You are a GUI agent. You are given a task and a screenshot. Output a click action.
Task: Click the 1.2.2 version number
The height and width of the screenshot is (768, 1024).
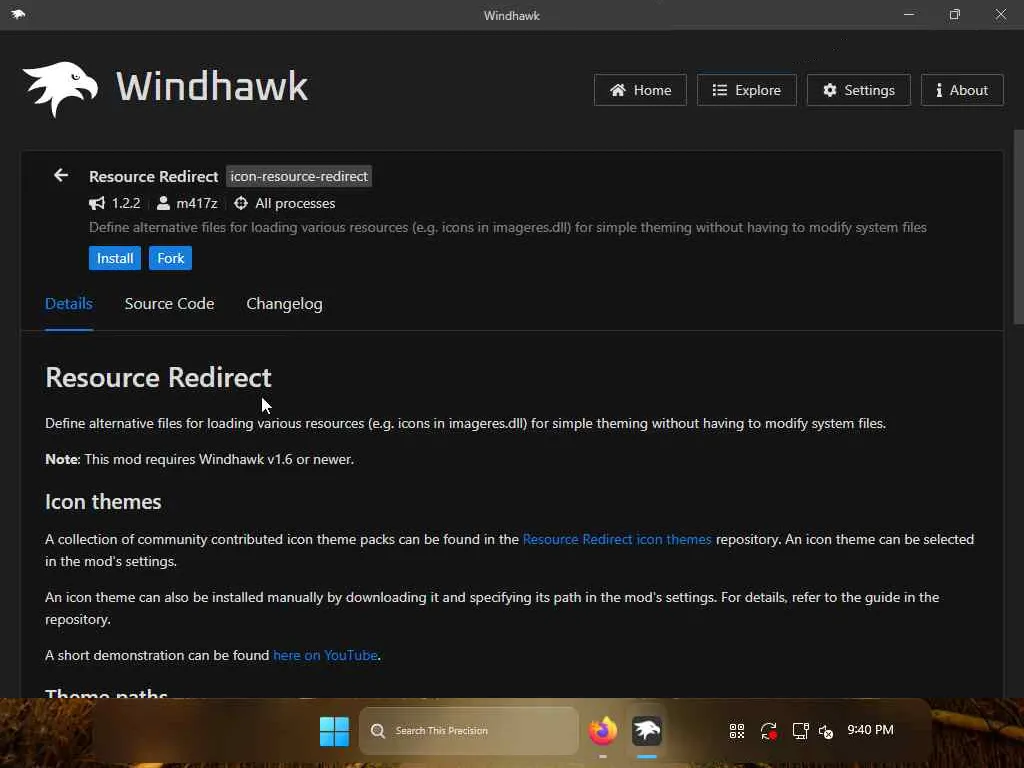pos(126,203)
